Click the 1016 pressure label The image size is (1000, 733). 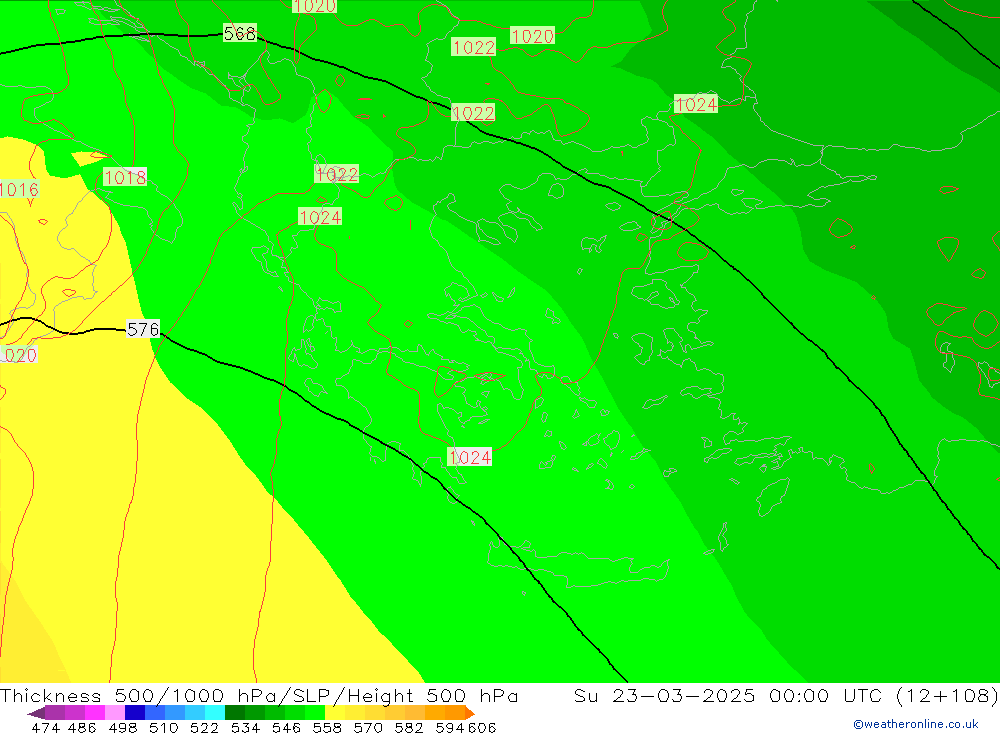[x=19, y=189]
